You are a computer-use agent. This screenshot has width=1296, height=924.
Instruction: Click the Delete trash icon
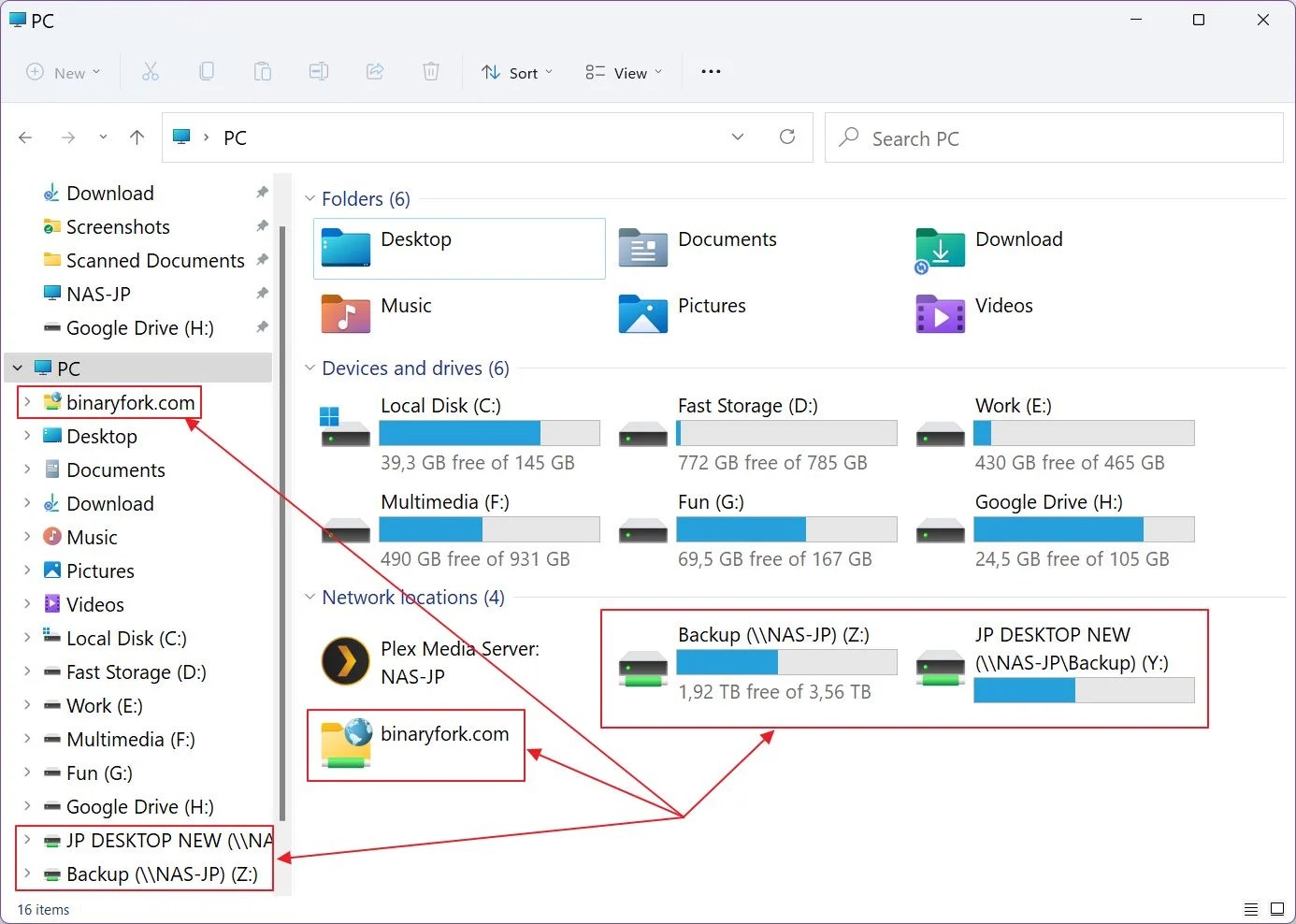click(431, 72)
